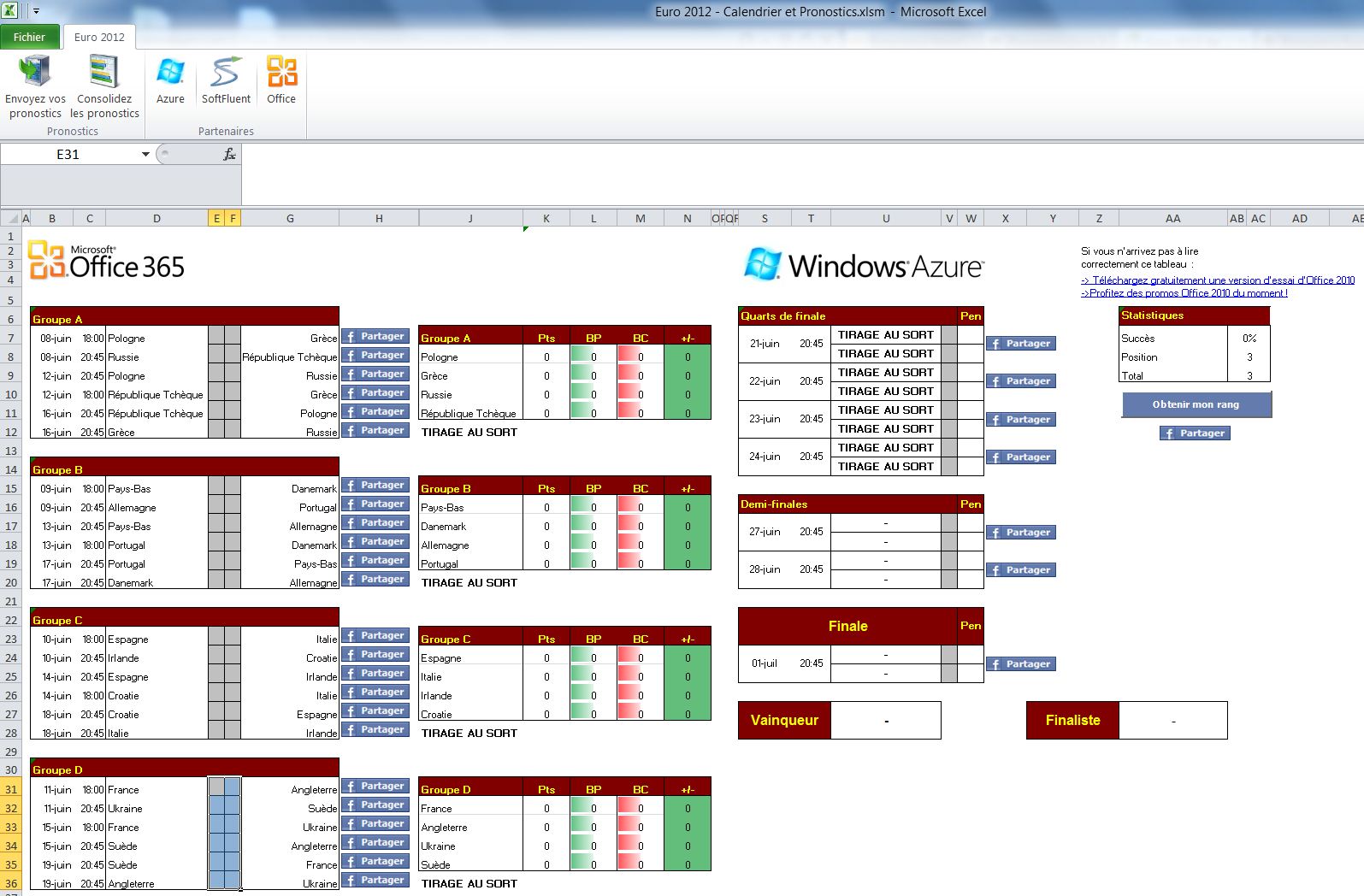Viewport: 1364px width, 896px height.
Task: Click Partager below Obtenir mon rang
Action: [x=1195, y=433]
